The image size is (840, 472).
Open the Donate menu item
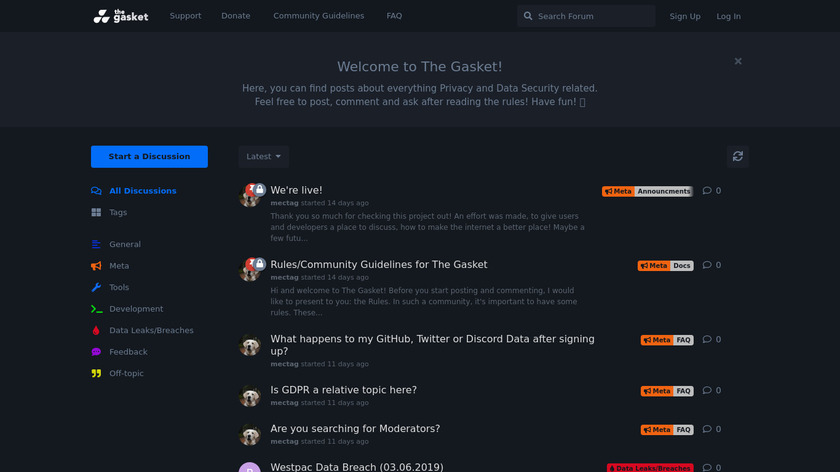coord(236,16)
